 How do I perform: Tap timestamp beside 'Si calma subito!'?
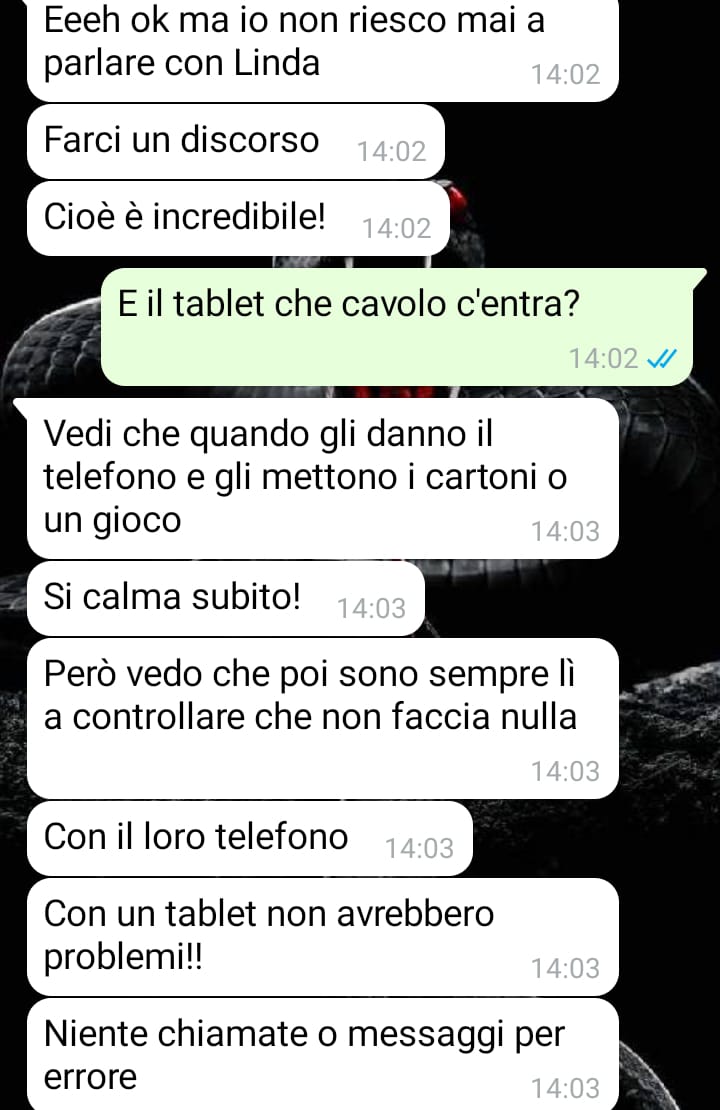tap(372, 609)
